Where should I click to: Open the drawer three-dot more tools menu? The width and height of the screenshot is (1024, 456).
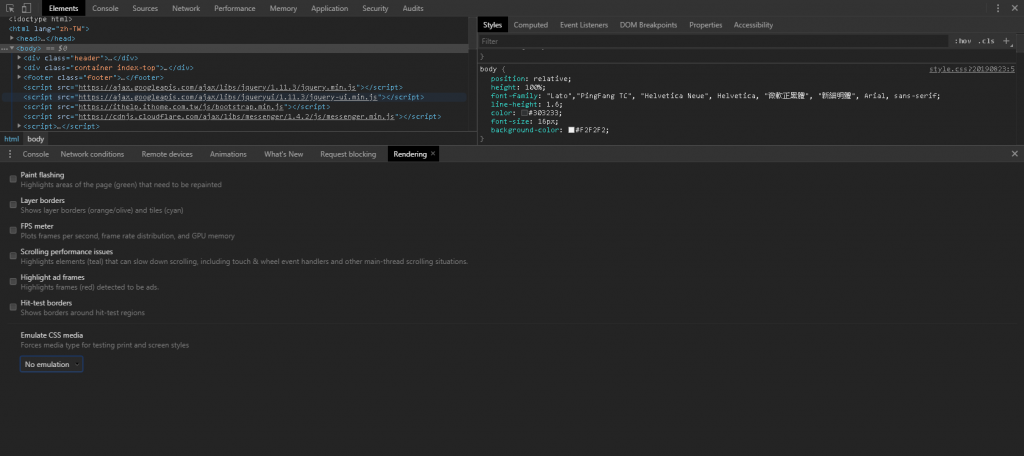(10, 154)
